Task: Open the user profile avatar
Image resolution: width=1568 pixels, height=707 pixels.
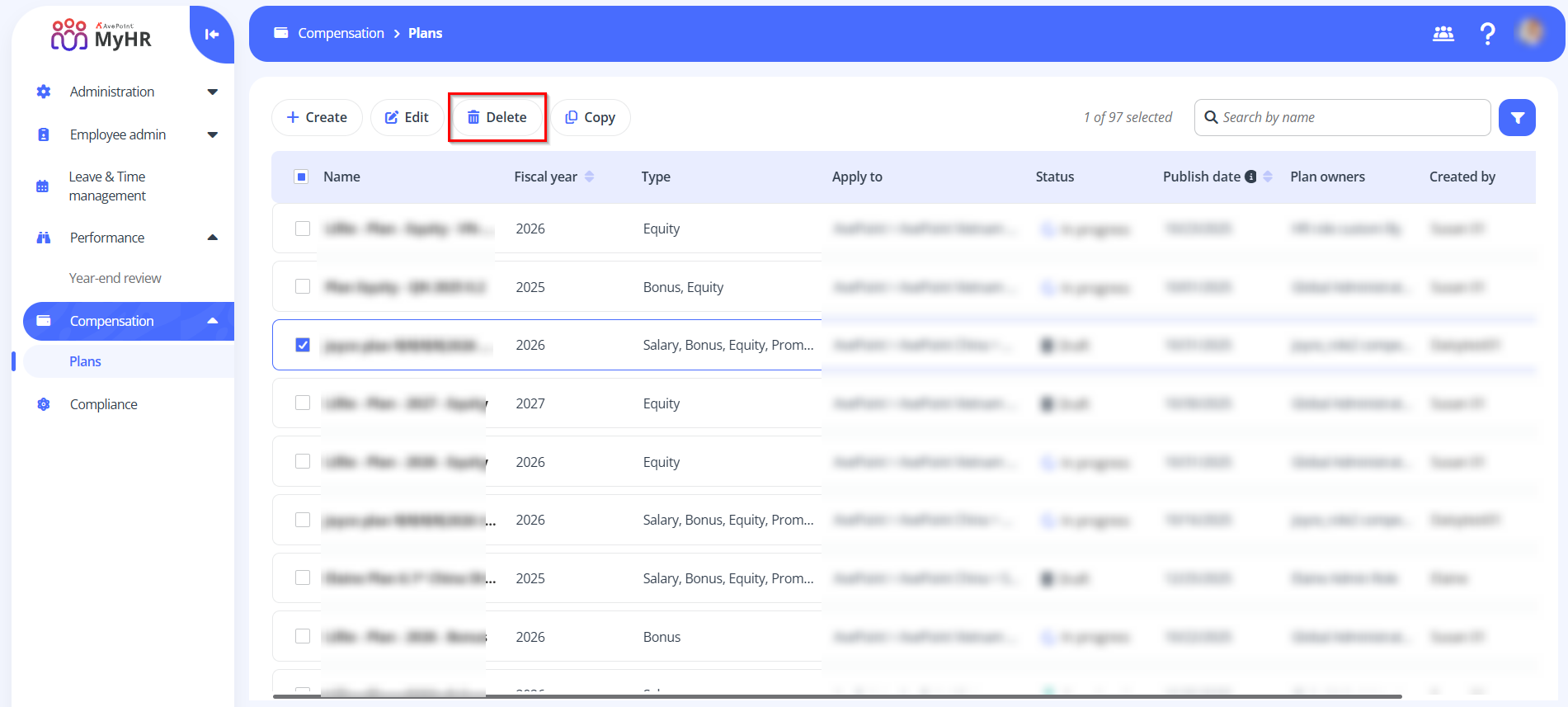Action: pyautogui.click(x=1531, y=33)
